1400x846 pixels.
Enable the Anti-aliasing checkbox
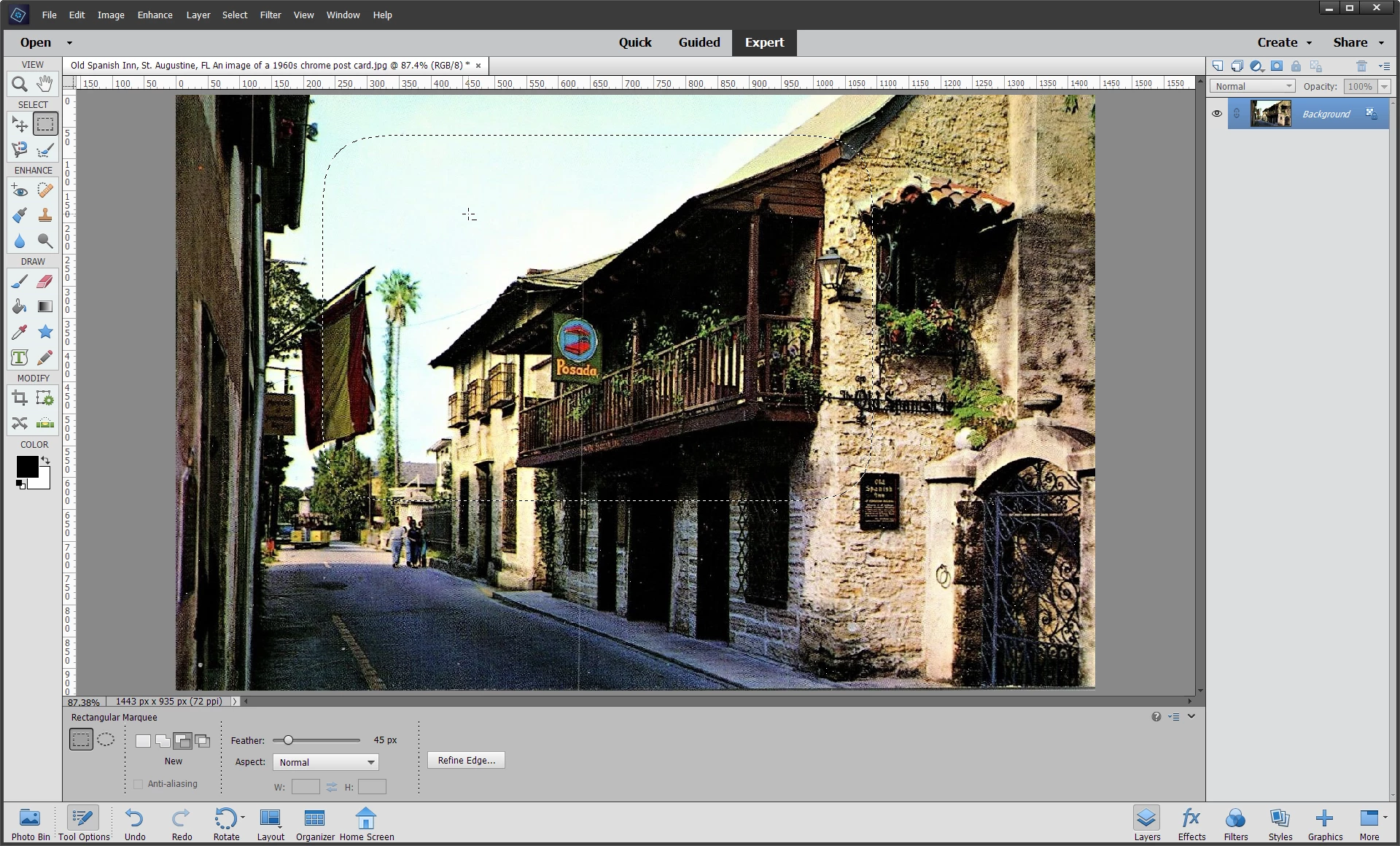tap(139, 784)
